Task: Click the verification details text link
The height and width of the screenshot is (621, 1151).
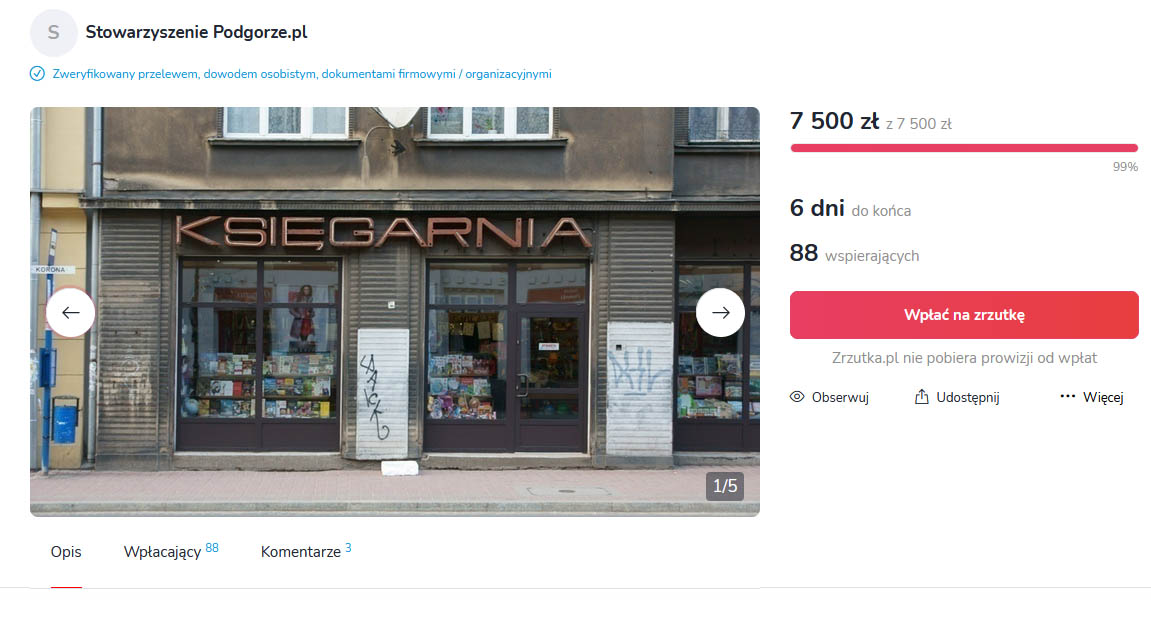Action: [x=302, y=74]
